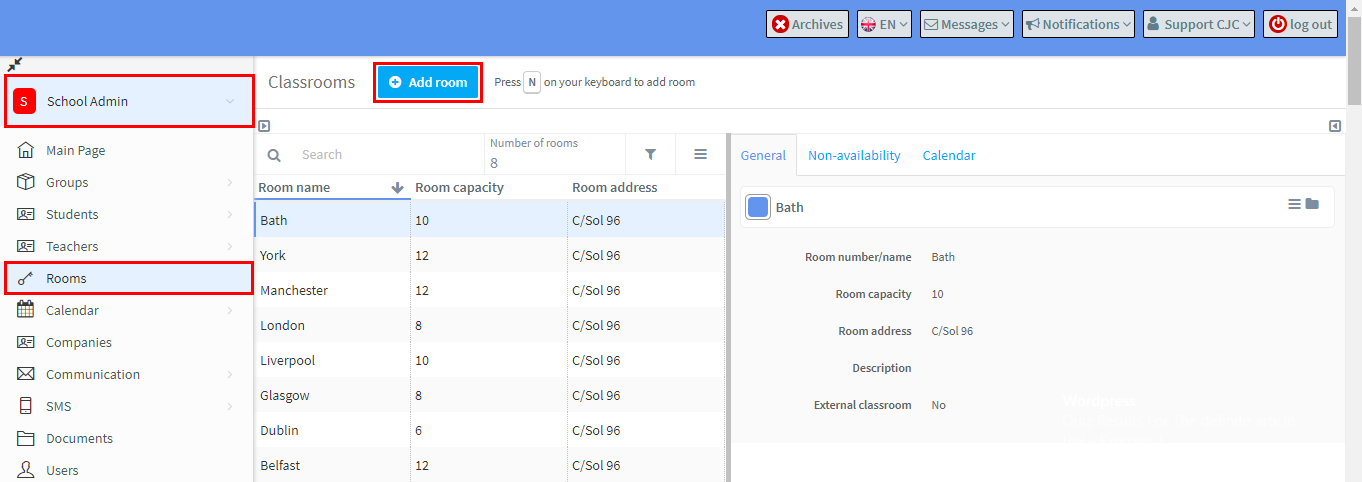Viewport: 1362px width, 482px height.
Task: Open Archives from the top bar
Action: [x=807, y=24]
